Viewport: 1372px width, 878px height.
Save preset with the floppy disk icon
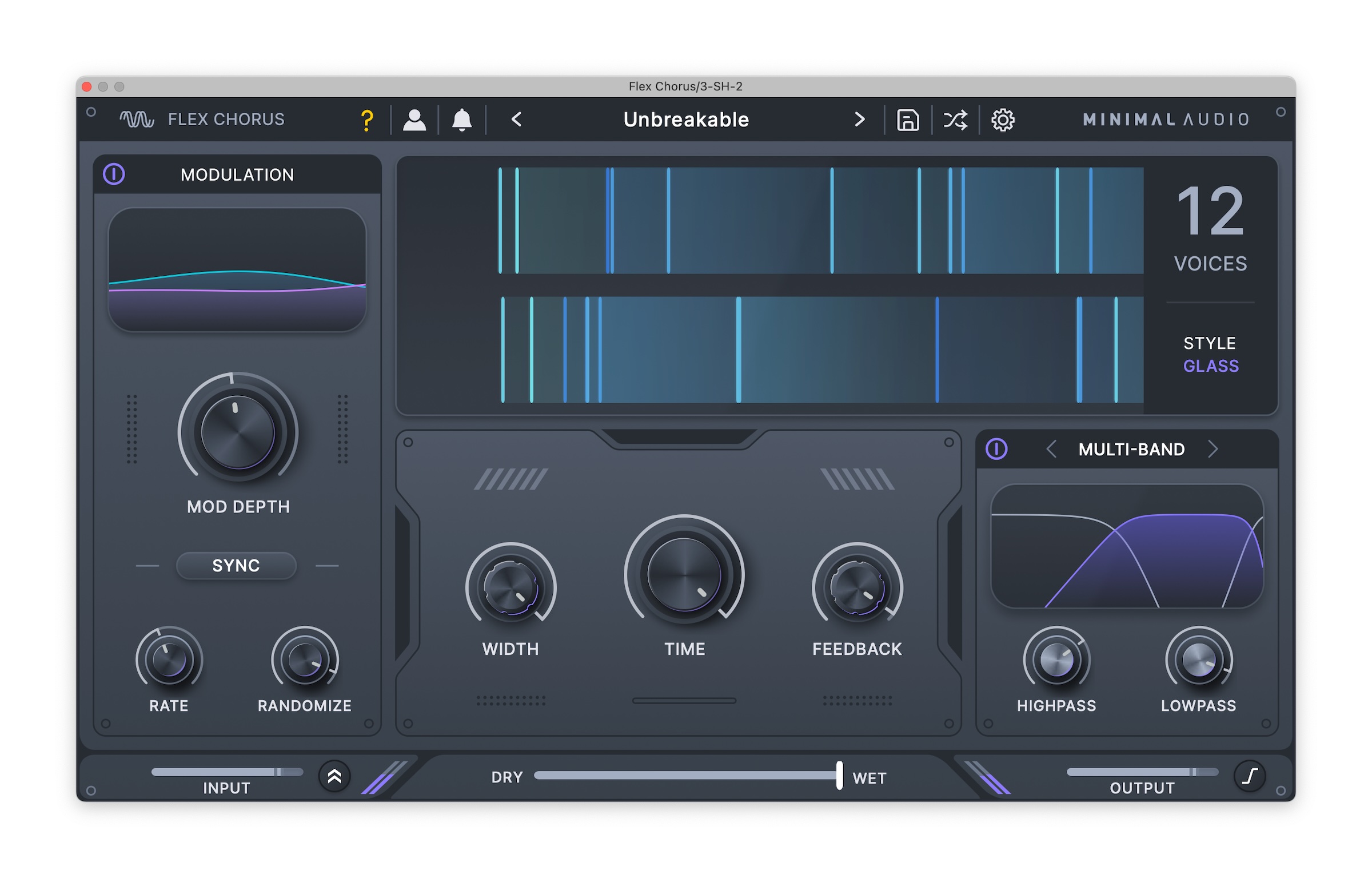tap(908, 120)
